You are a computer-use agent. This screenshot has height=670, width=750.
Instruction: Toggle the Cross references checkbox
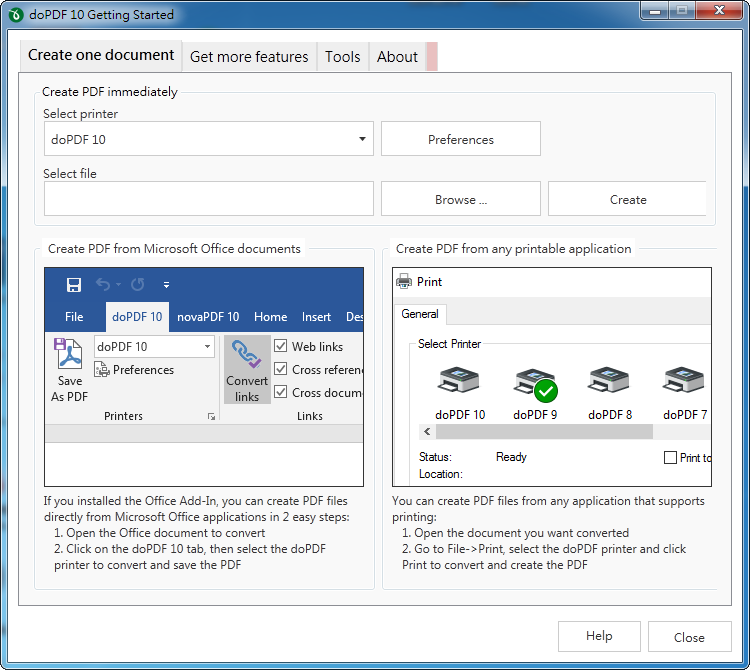tap(281, 369)
